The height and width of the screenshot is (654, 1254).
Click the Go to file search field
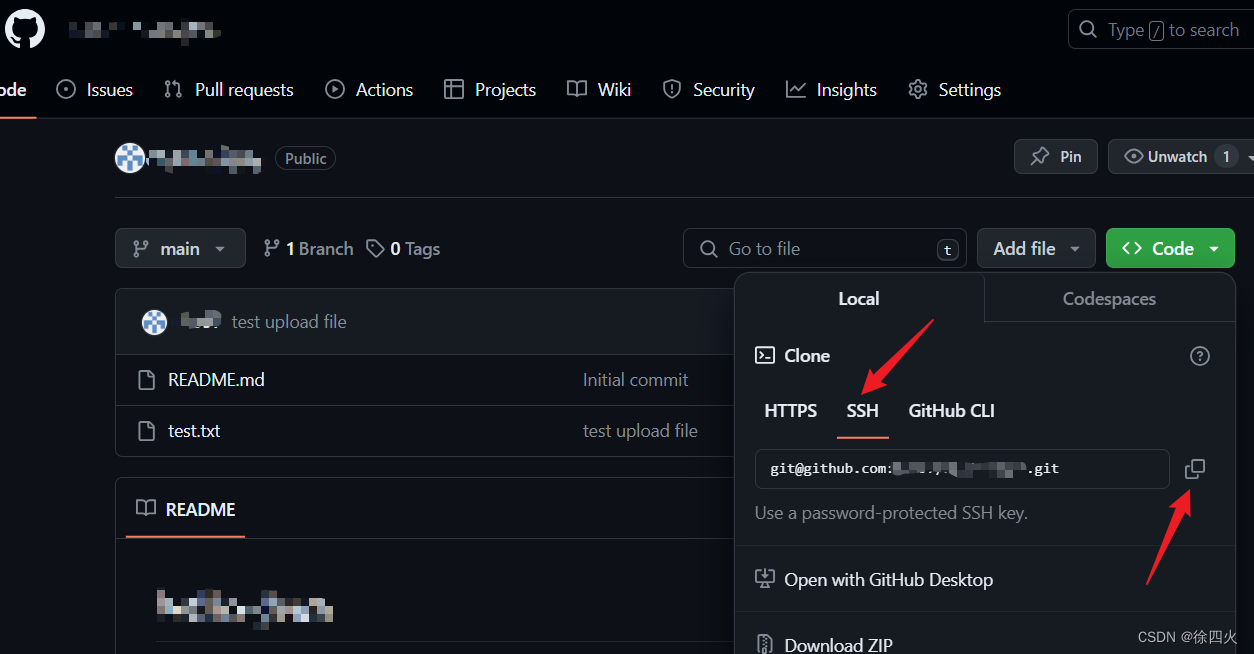pos(824,248)
